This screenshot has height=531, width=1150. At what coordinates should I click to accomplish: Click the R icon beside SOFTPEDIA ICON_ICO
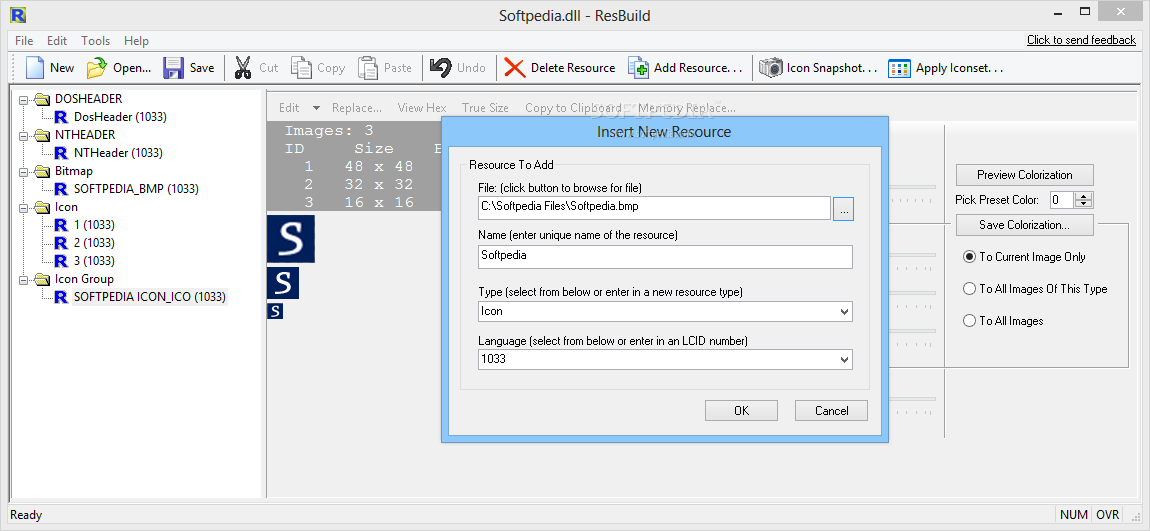(x=62, y=297)
